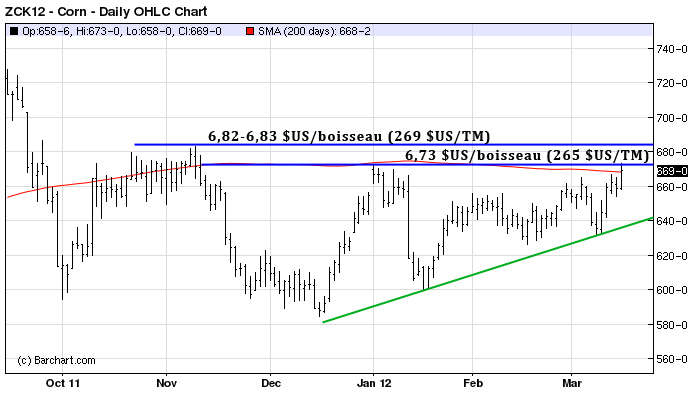Click the Dec date axis label
This screenshot has height=395, width=694.
coord(270,383)
